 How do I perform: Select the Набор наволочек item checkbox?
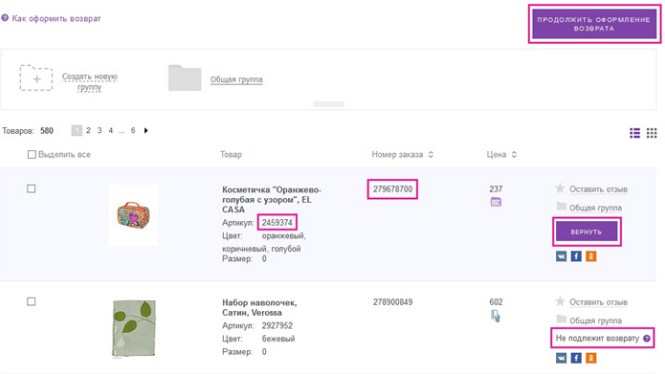31,301
